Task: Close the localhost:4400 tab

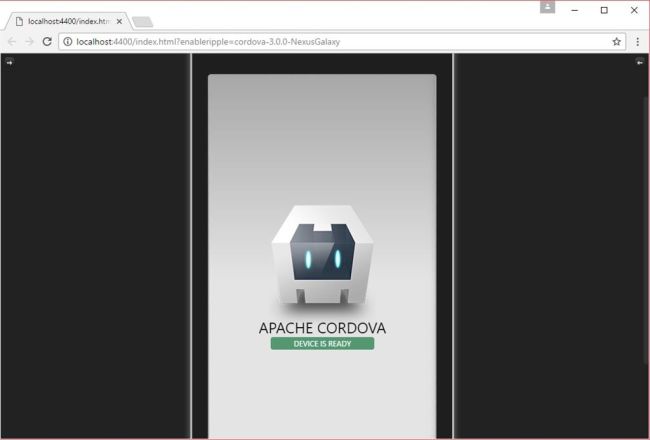Action: (119, 21)
